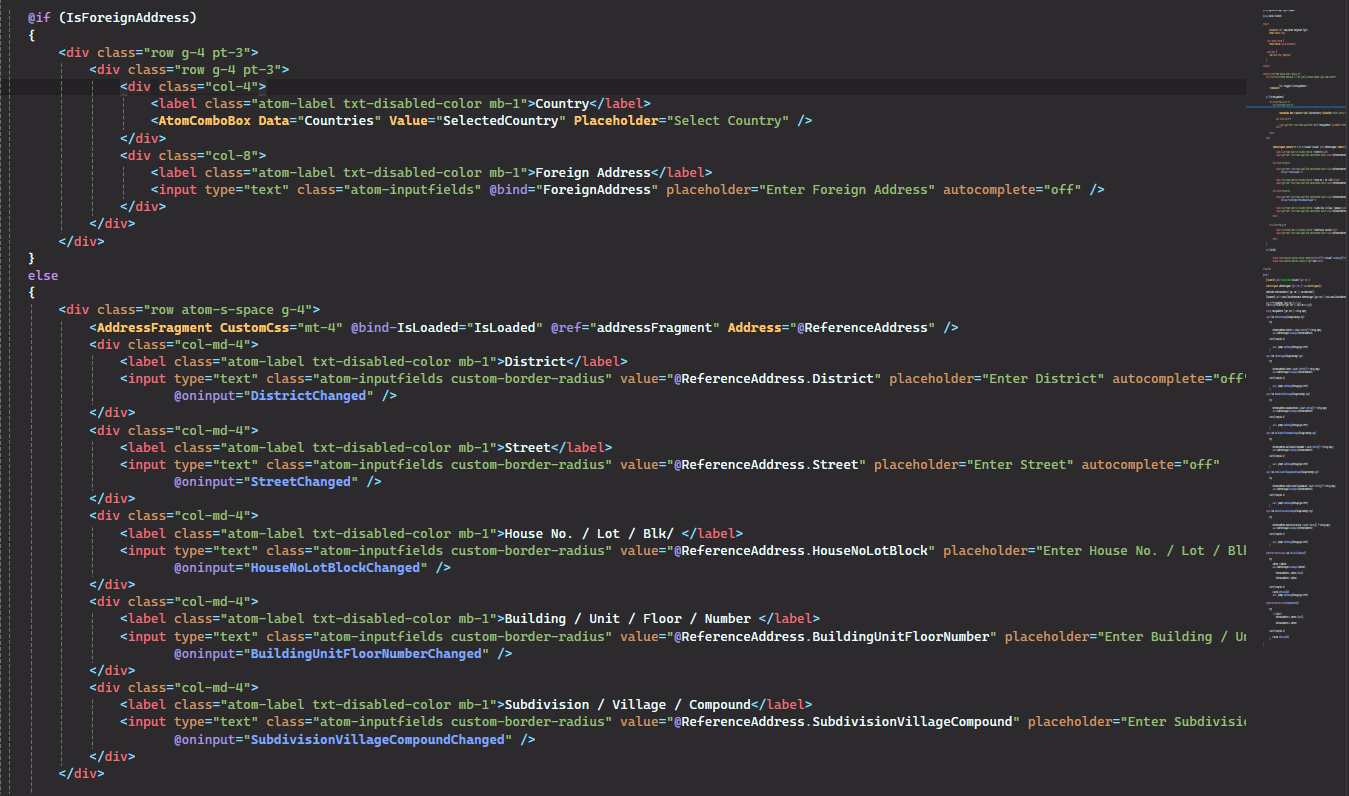Click the "col-4" class value
1349x796 pixels.
pos(232,86)
